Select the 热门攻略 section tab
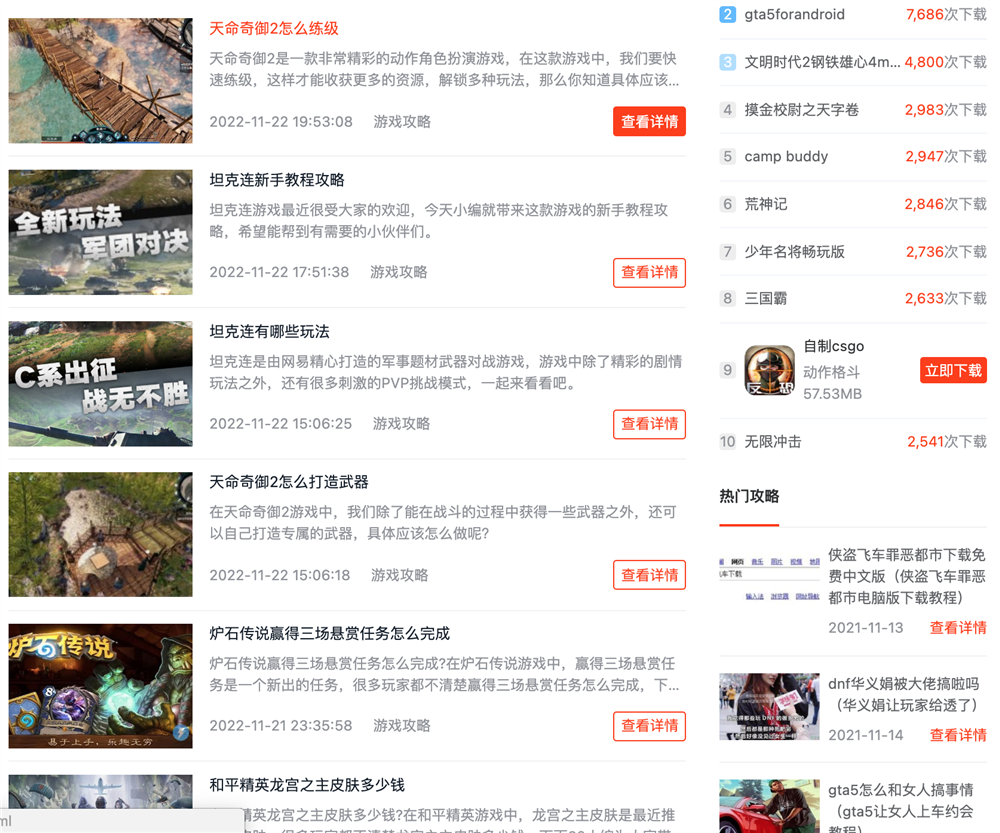 pyautogui.click(x=749, y=496)
